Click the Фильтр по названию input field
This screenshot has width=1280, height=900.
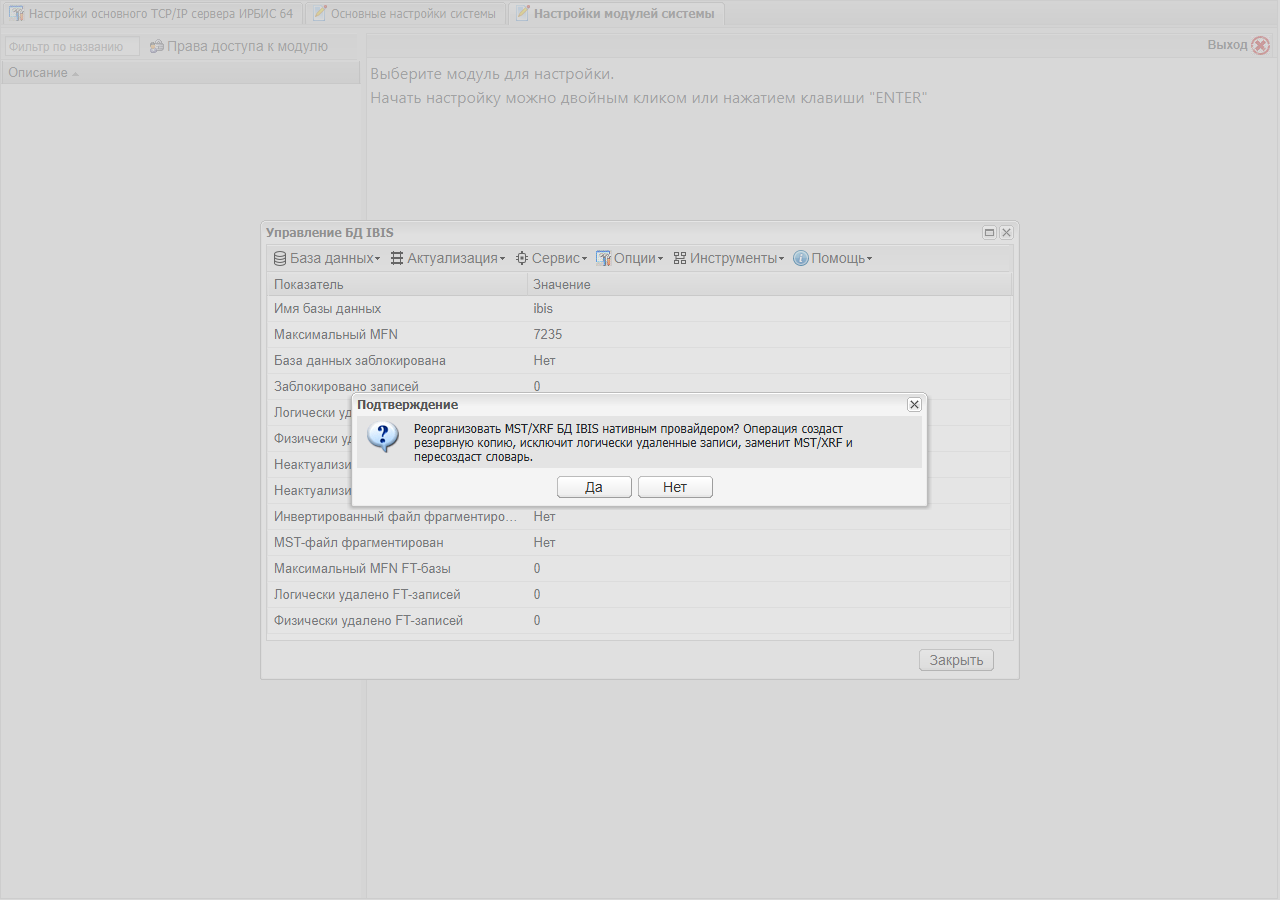point(72,47)
